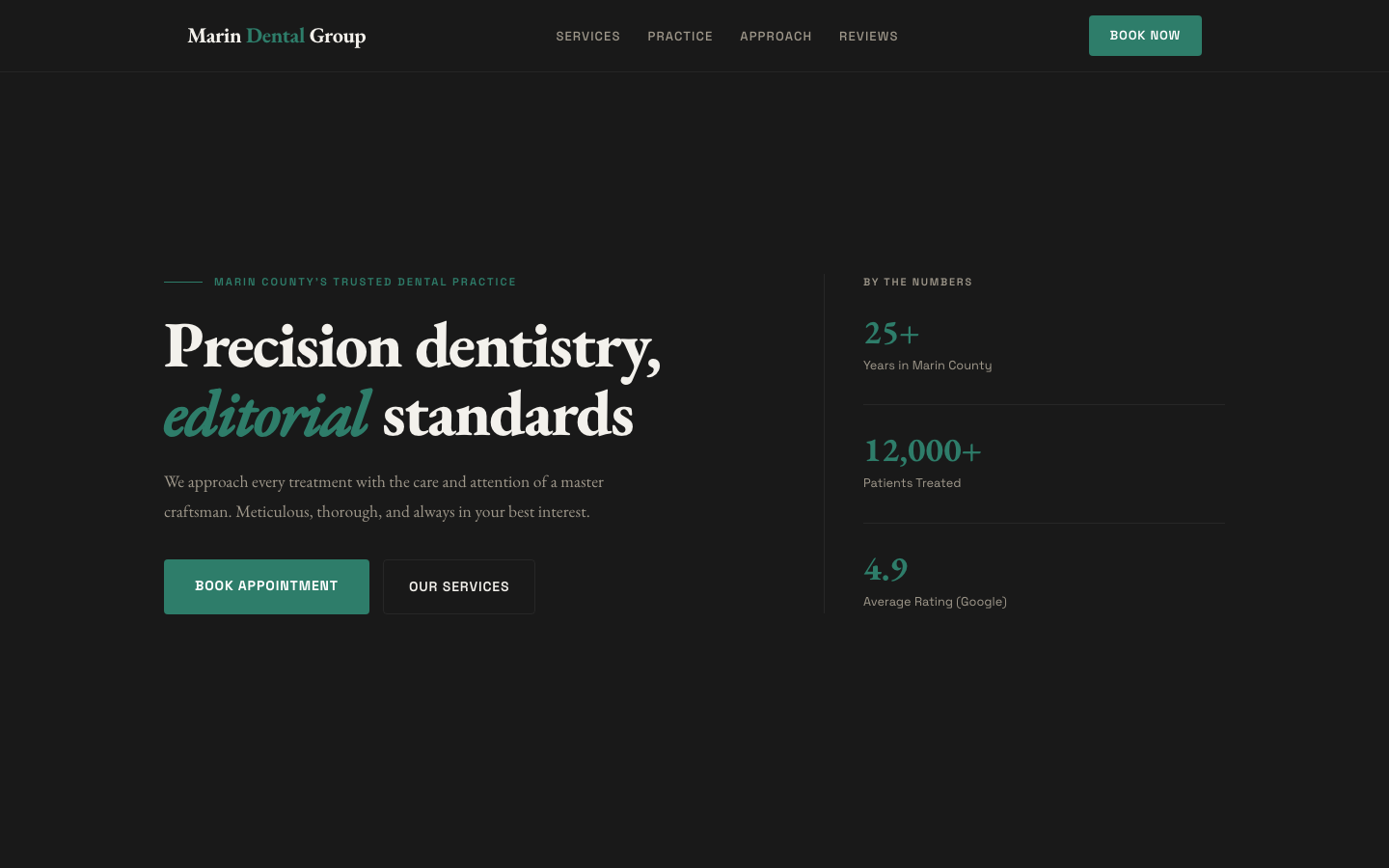1389x868 pixels.
Task: Select the green 'Dental' word in the logo
Action: (276, 36)
